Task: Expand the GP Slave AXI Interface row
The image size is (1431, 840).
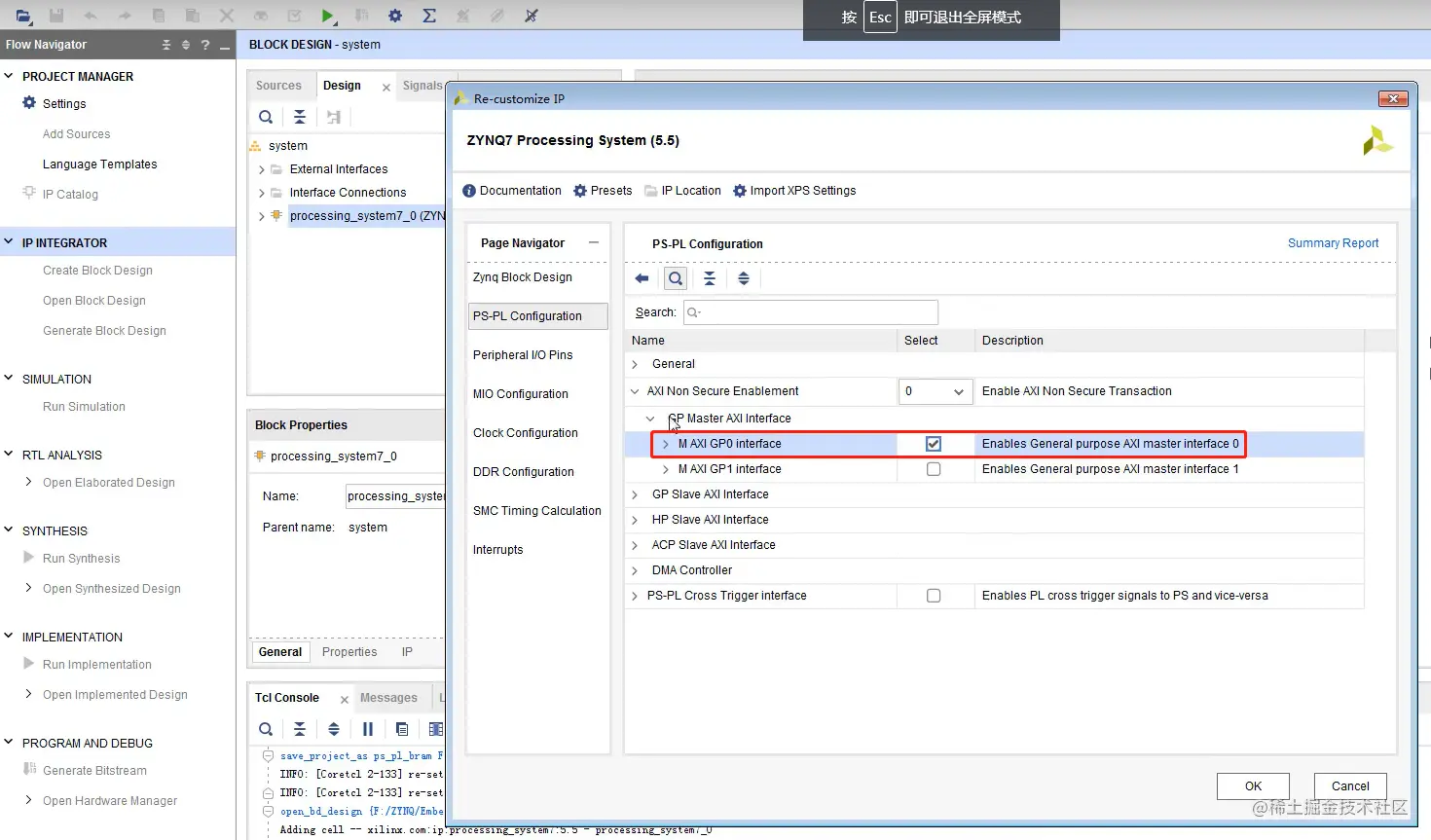Action: pos(635,494)
